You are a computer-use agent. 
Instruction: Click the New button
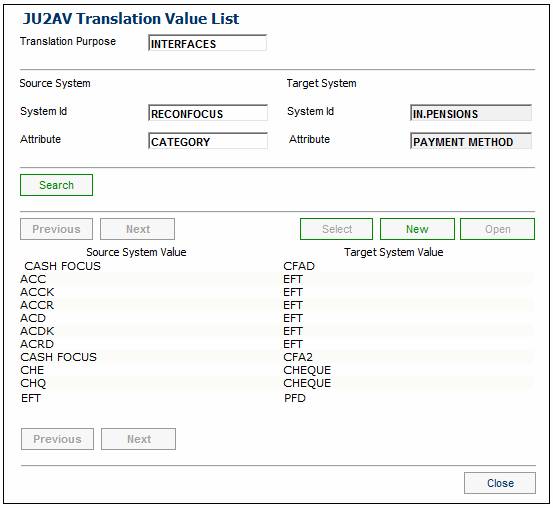pos(417,229)
